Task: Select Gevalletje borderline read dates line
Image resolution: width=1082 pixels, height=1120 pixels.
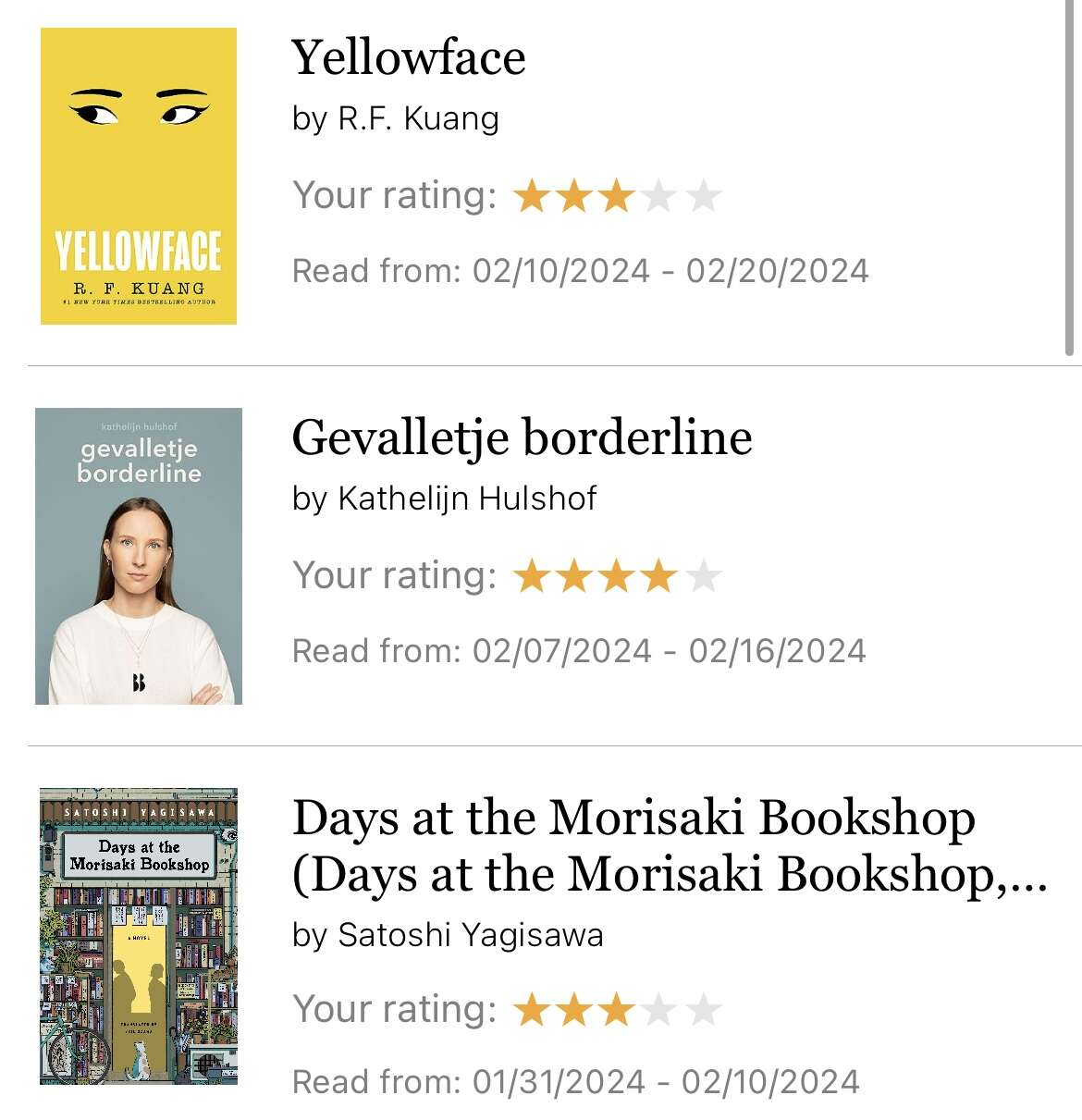Action: 579,651
